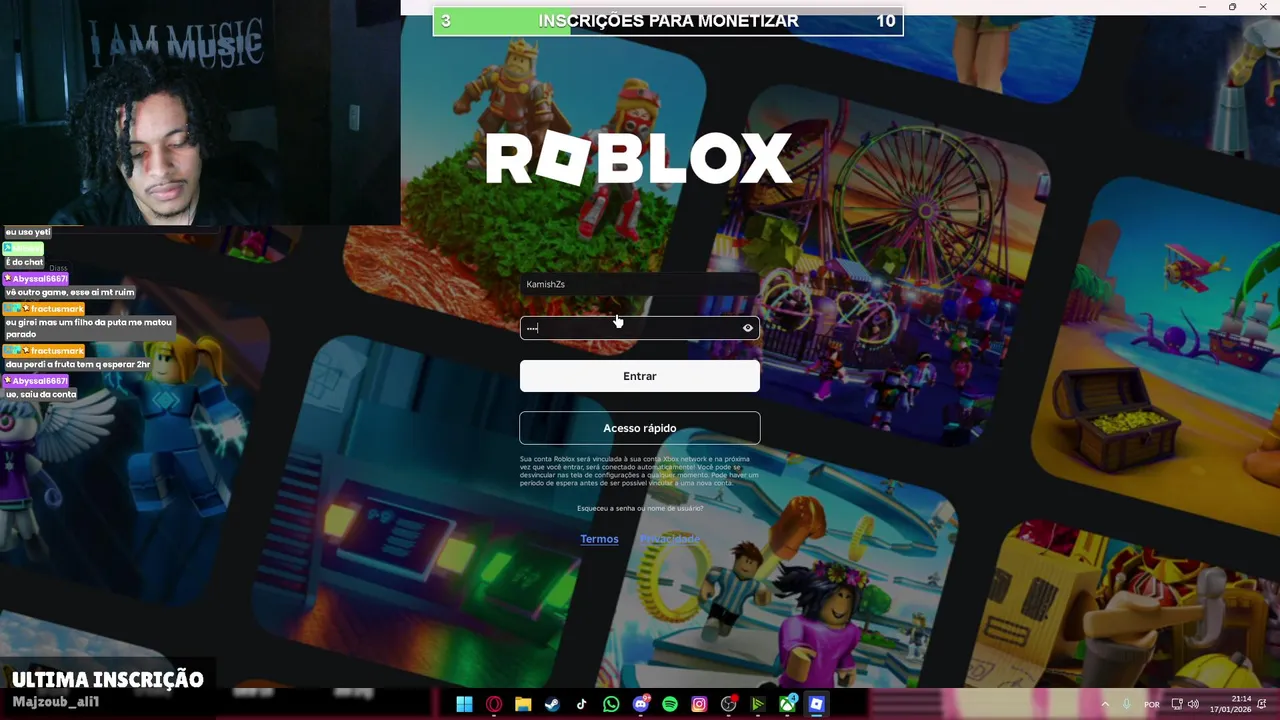Open the Acesso rápido quick login
The width and height of the screenshot is (1280, 720).
pos(640,428)
